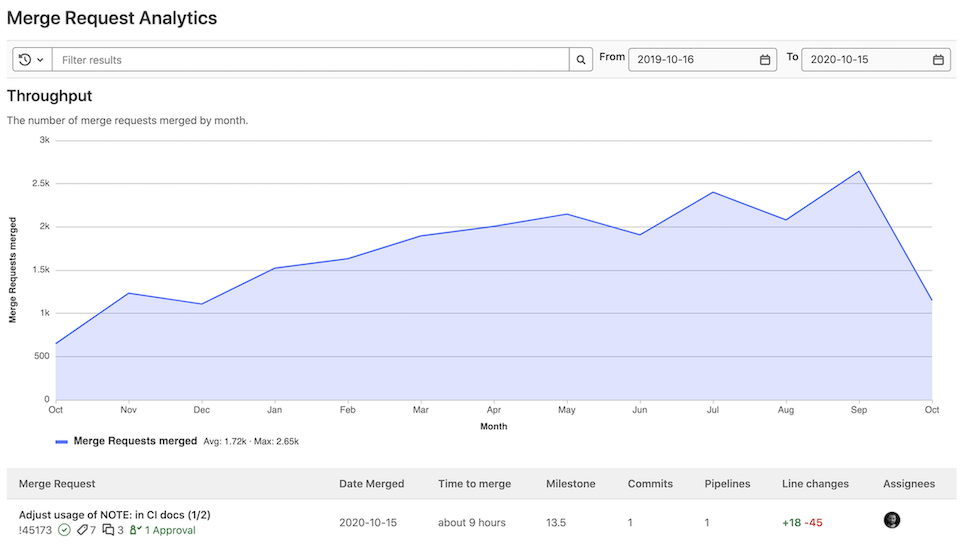Screen dimensions: 962x545
Task: Open the From date calendar picker icon
Action: coord(764,60)
